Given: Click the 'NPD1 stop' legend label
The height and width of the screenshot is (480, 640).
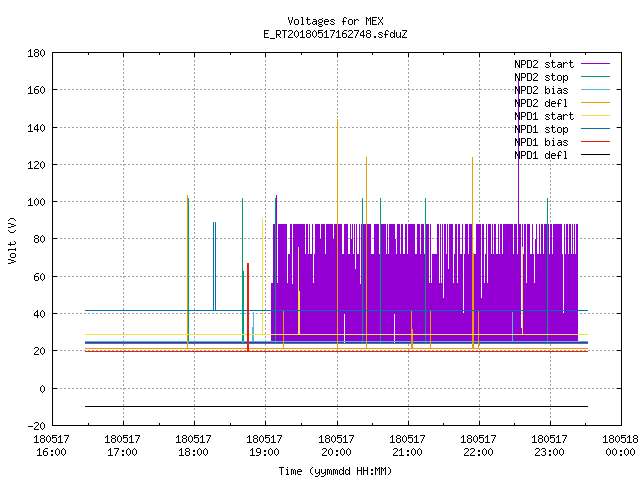Looking at the screenshot, I should point(541,129).
